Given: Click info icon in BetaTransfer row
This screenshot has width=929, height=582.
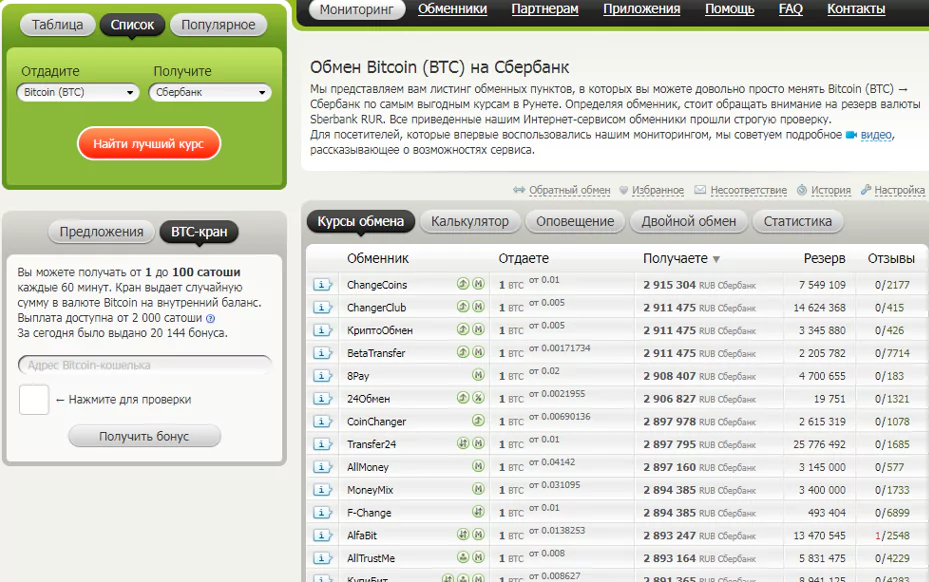Looking at the screenshot, I should [x=323, y=353].
